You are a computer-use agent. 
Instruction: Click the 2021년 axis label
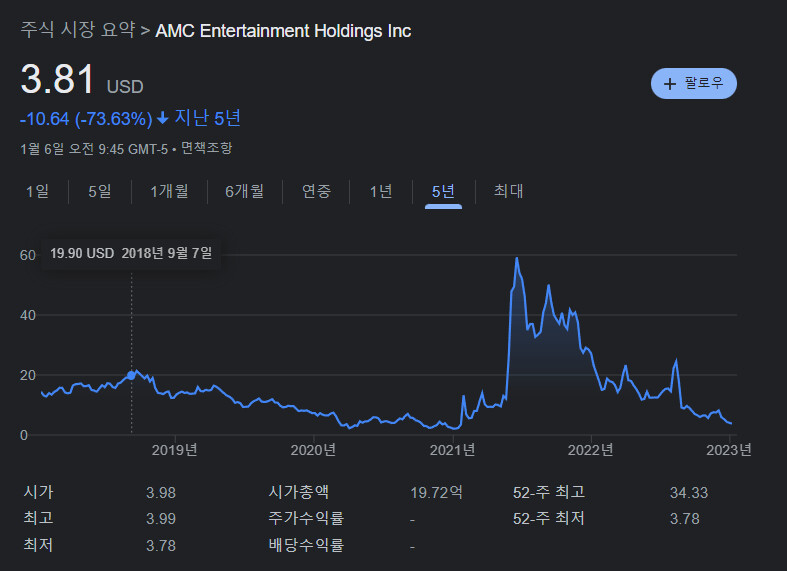(452, 450)
